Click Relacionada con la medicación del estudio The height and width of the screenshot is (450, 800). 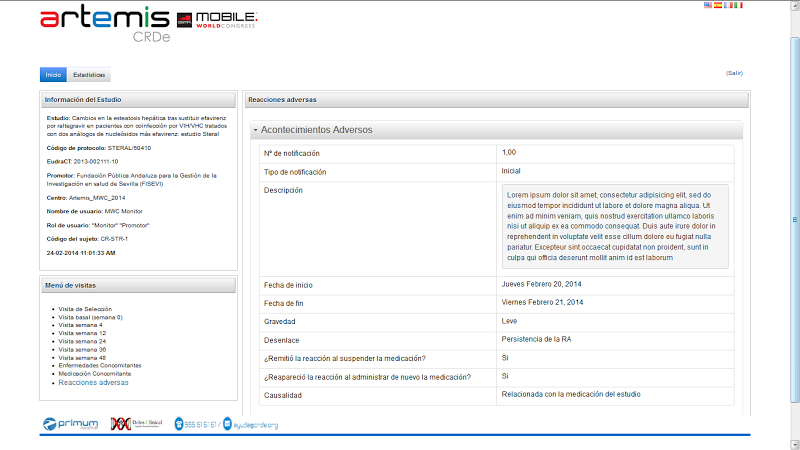click(x=571, y=394)
